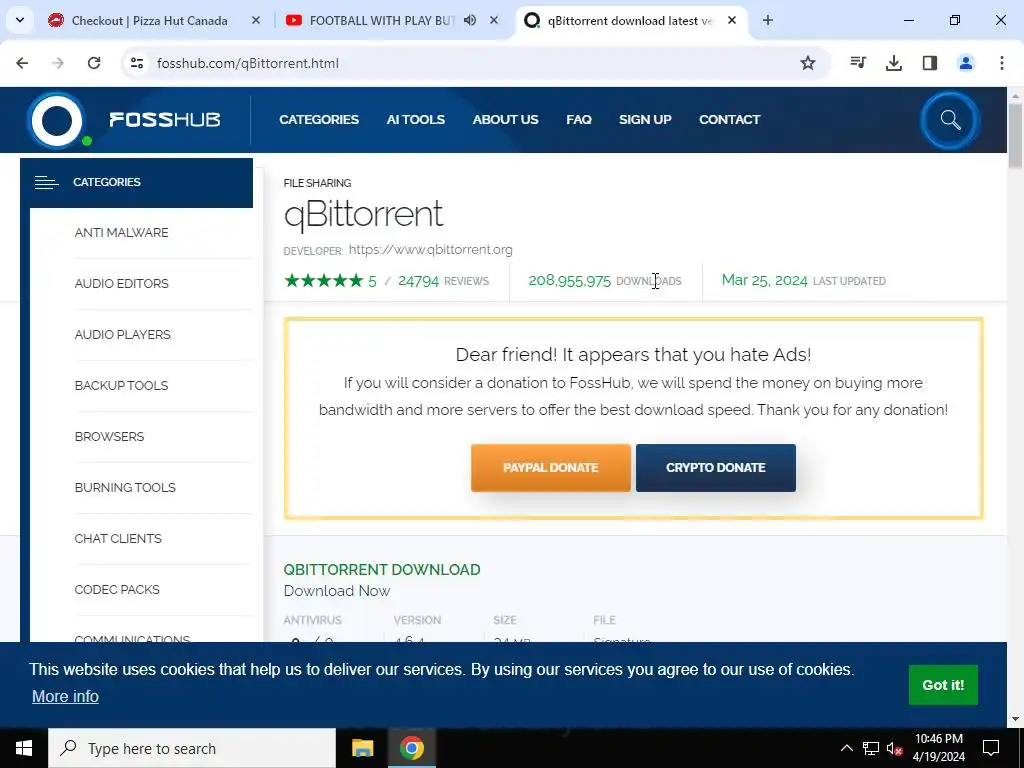This screenshot has width=1024, height=768.
Task: Open More info cookie link
Action: (x=65, y=696)
